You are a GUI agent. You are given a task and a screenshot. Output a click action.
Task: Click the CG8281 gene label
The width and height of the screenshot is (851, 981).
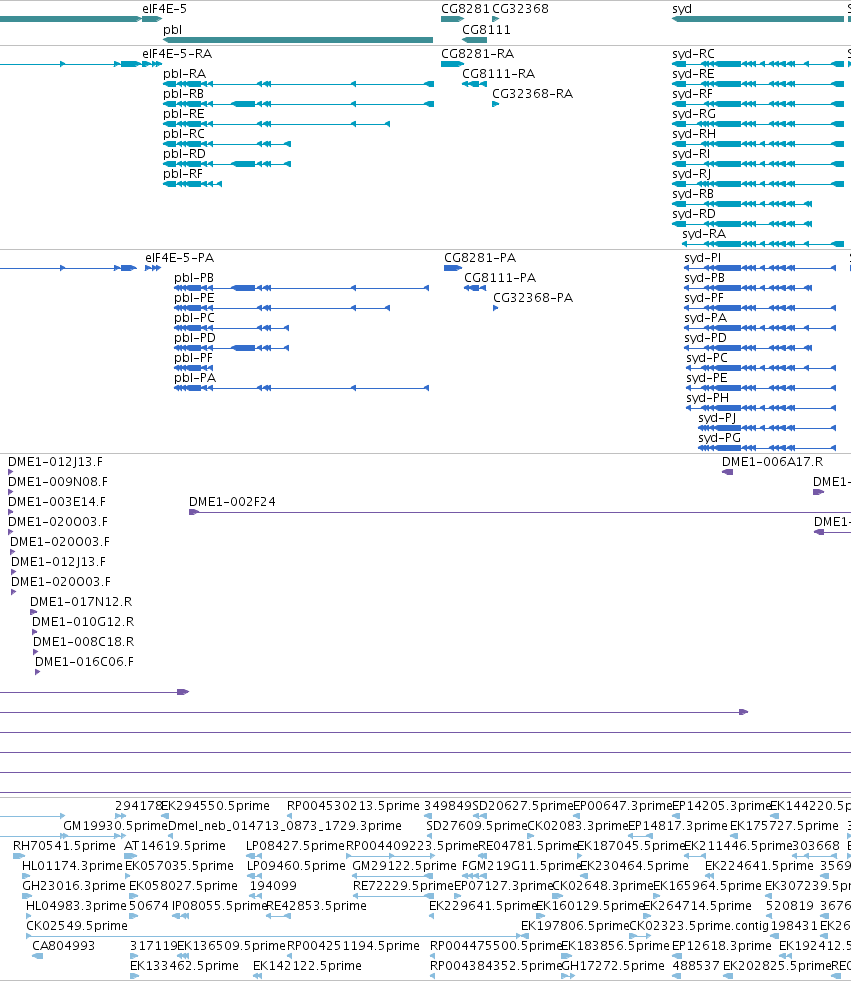465,9
